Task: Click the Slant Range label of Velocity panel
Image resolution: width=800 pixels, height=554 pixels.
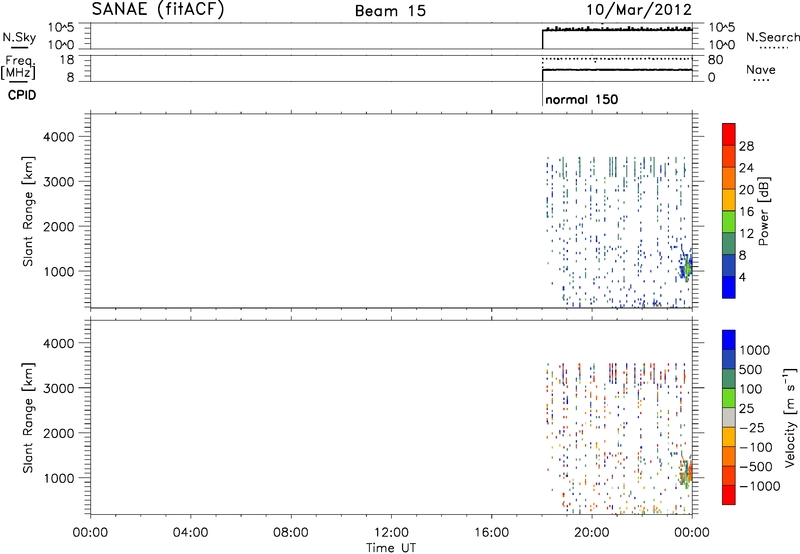Action: point(28,418)
